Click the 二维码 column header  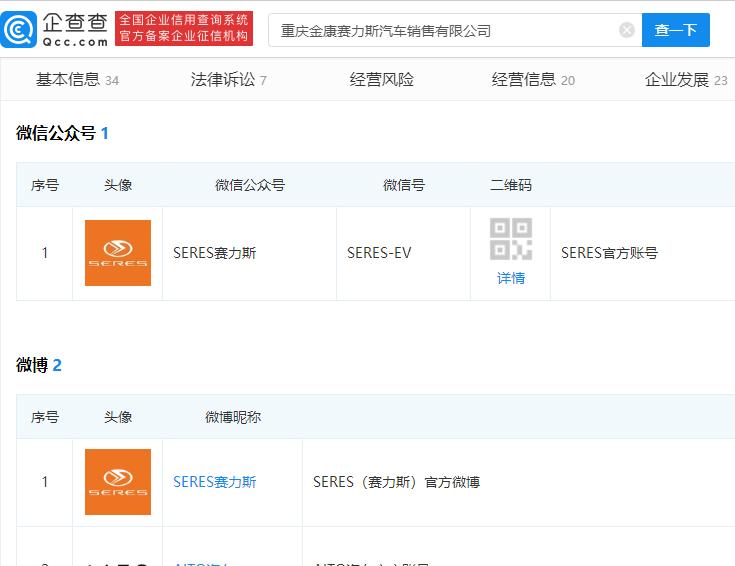[x=510, y=185]
